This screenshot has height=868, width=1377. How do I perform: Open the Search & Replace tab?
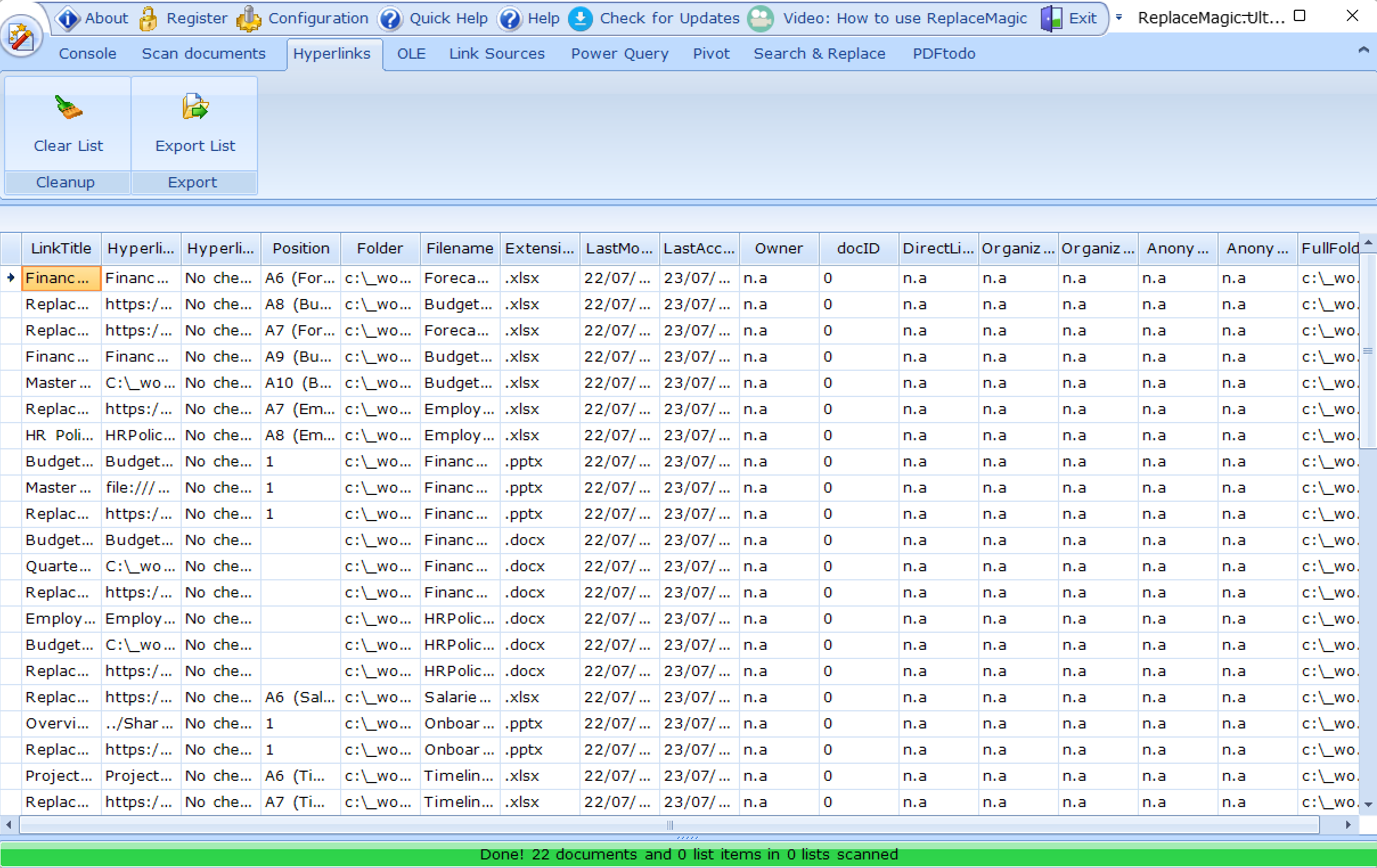tap(819, 54)
